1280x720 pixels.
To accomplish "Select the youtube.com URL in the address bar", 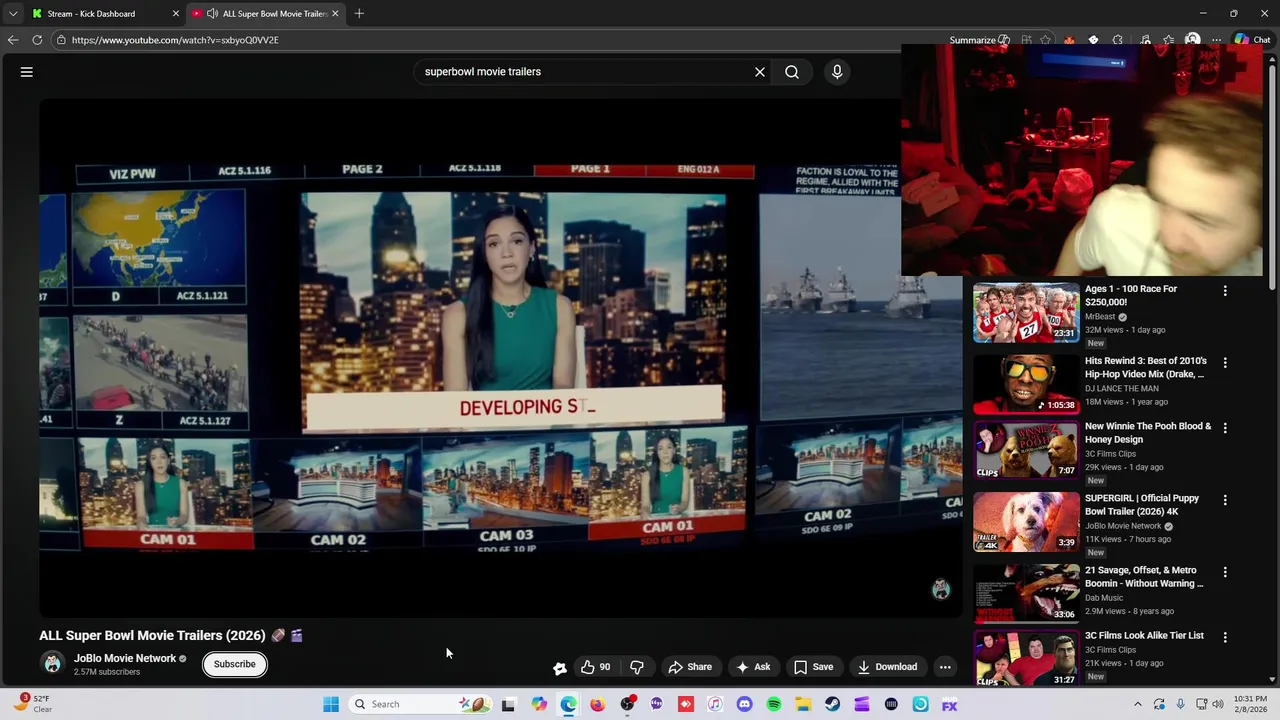I will point(175,40).
